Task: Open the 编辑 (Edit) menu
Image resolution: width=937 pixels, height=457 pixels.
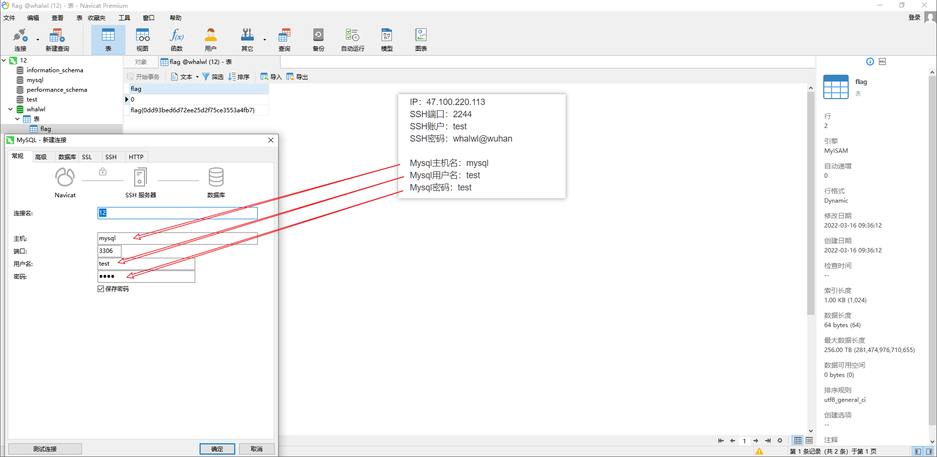Action: click(x=33, y=18)
